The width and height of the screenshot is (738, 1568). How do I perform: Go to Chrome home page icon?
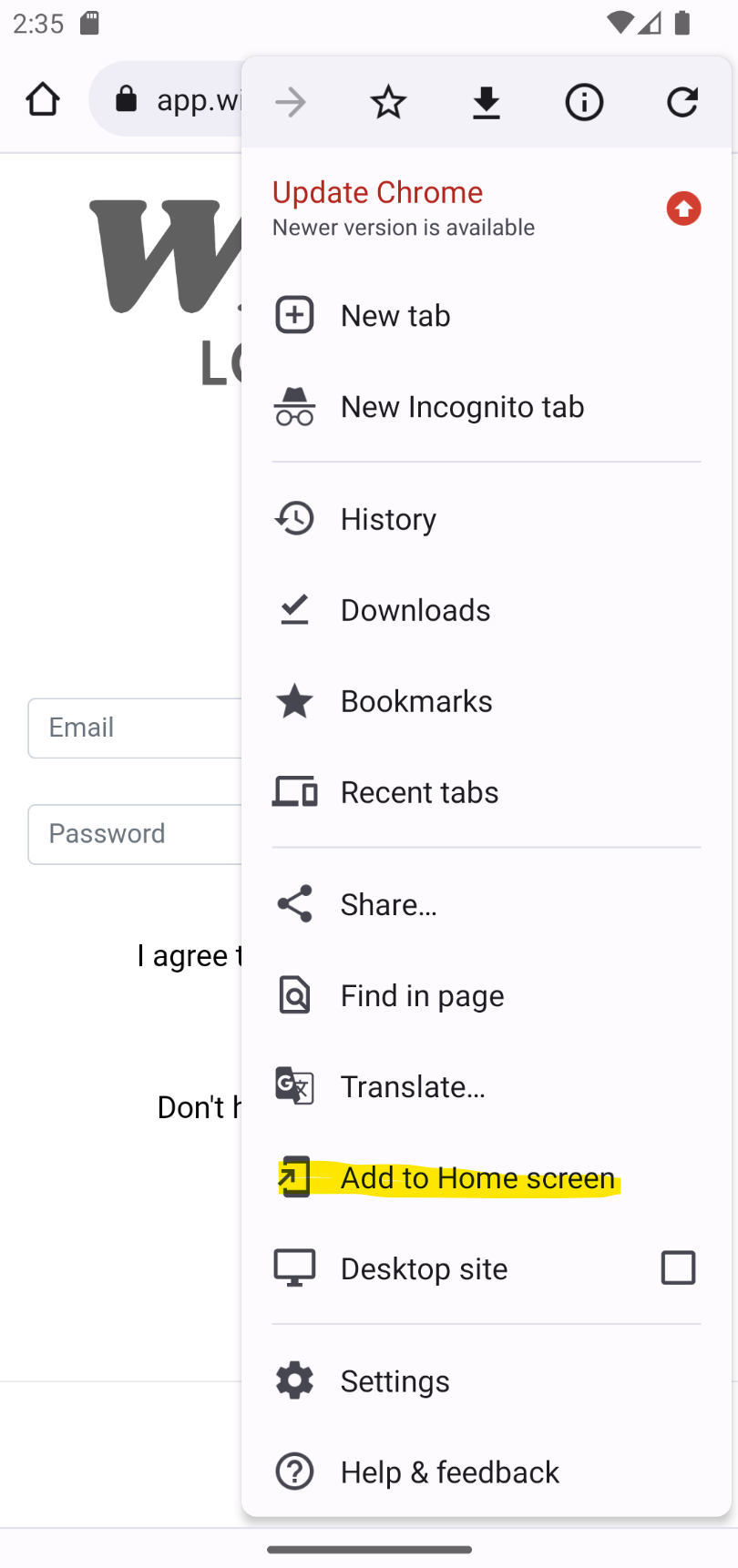[x=43, y=99]
